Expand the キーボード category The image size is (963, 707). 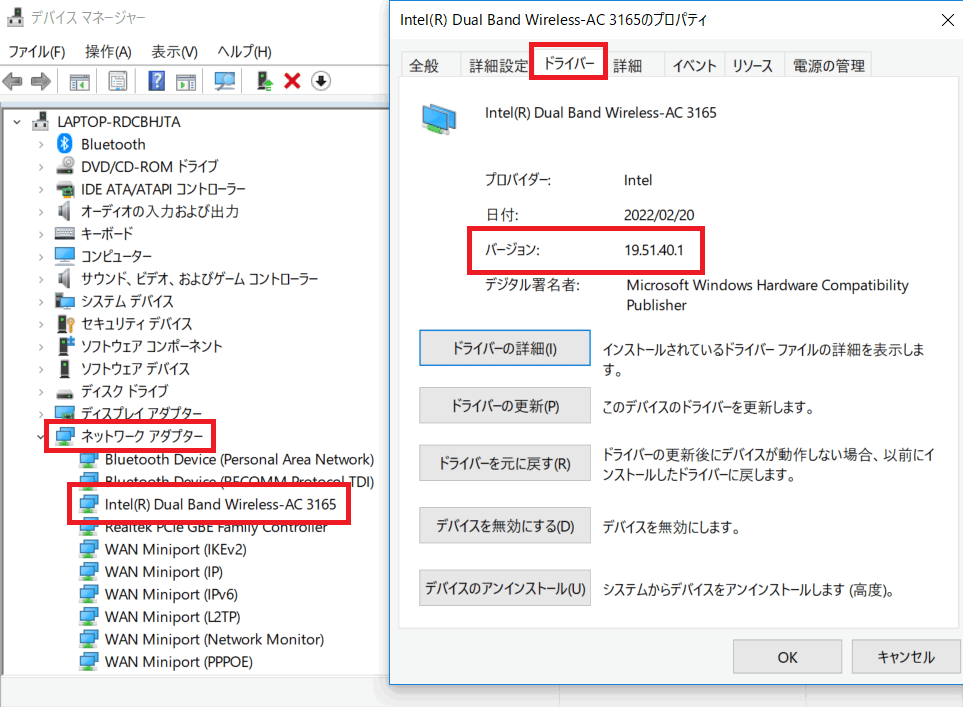tap(41, 234)
